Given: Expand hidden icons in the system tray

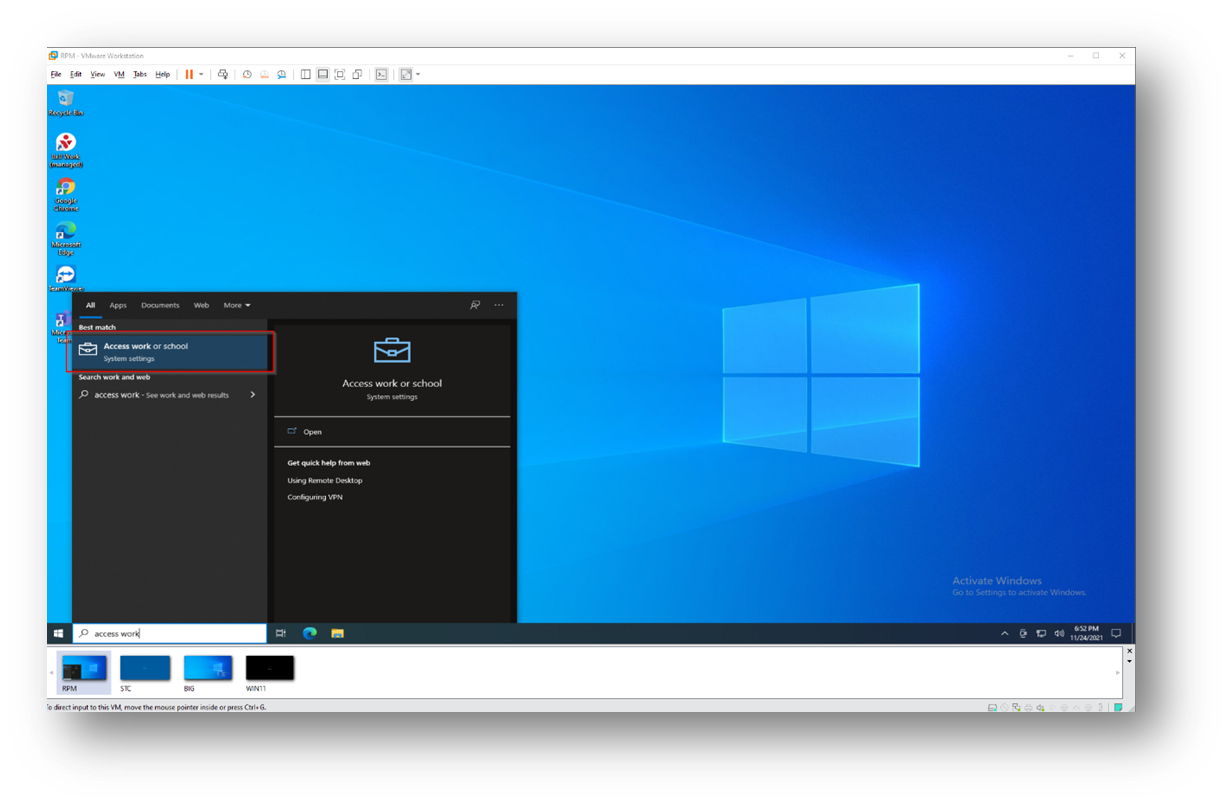Looking at the screenshot, I should tap(1004, 633).
